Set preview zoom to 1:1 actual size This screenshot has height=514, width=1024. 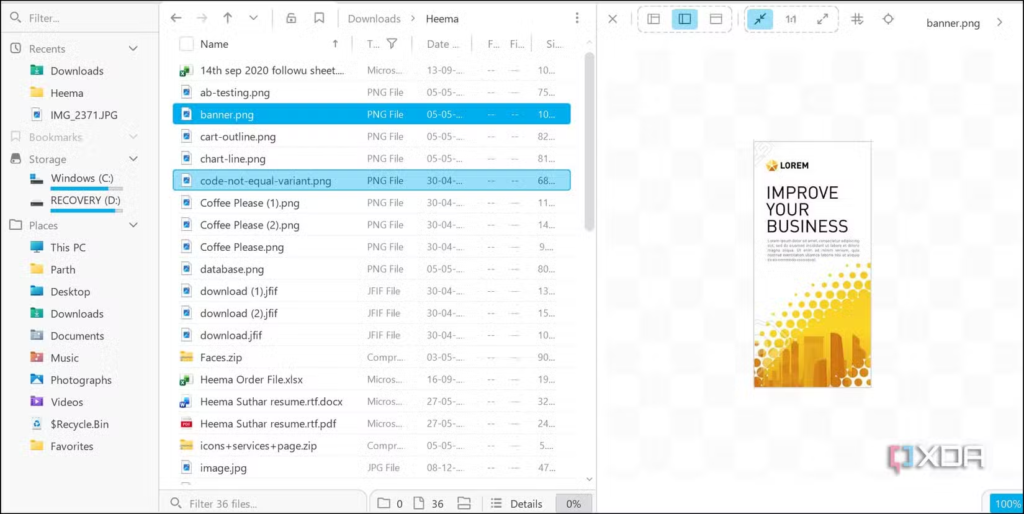791,19
